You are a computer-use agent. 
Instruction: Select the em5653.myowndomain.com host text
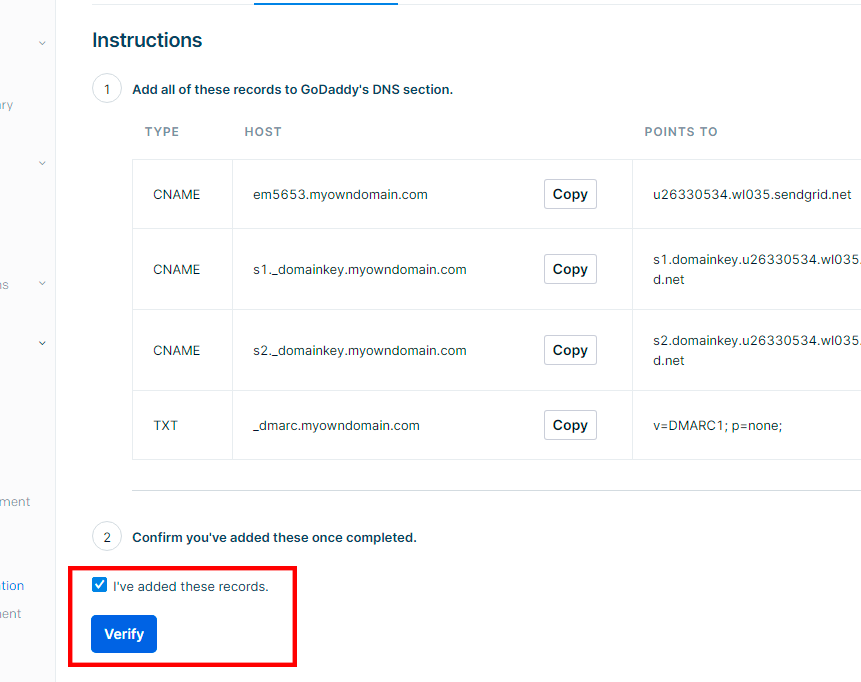tap(340, 194)
